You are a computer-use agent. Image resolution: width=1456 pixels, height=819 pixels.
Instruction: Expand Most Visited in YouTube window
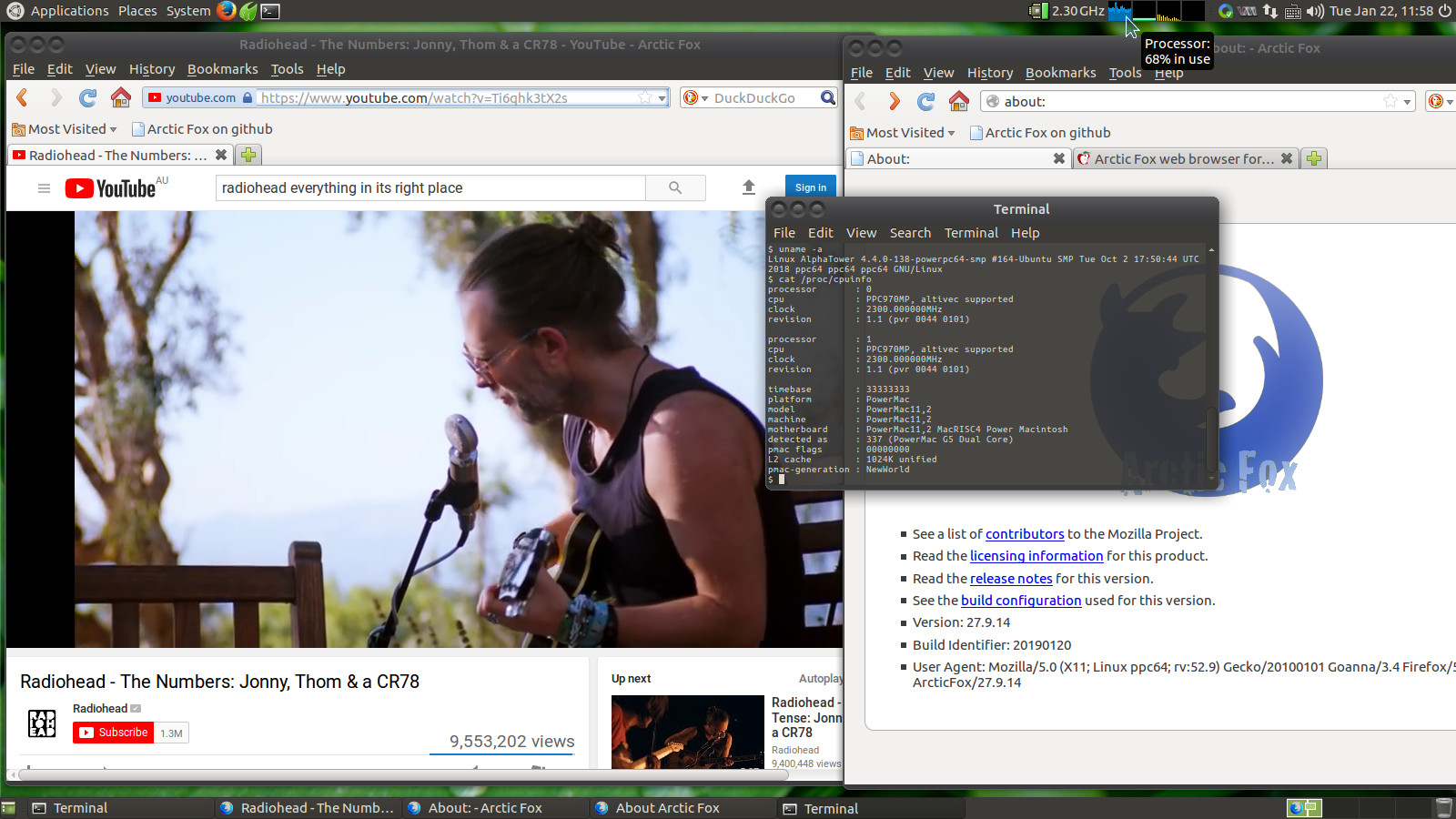point(65,129)
